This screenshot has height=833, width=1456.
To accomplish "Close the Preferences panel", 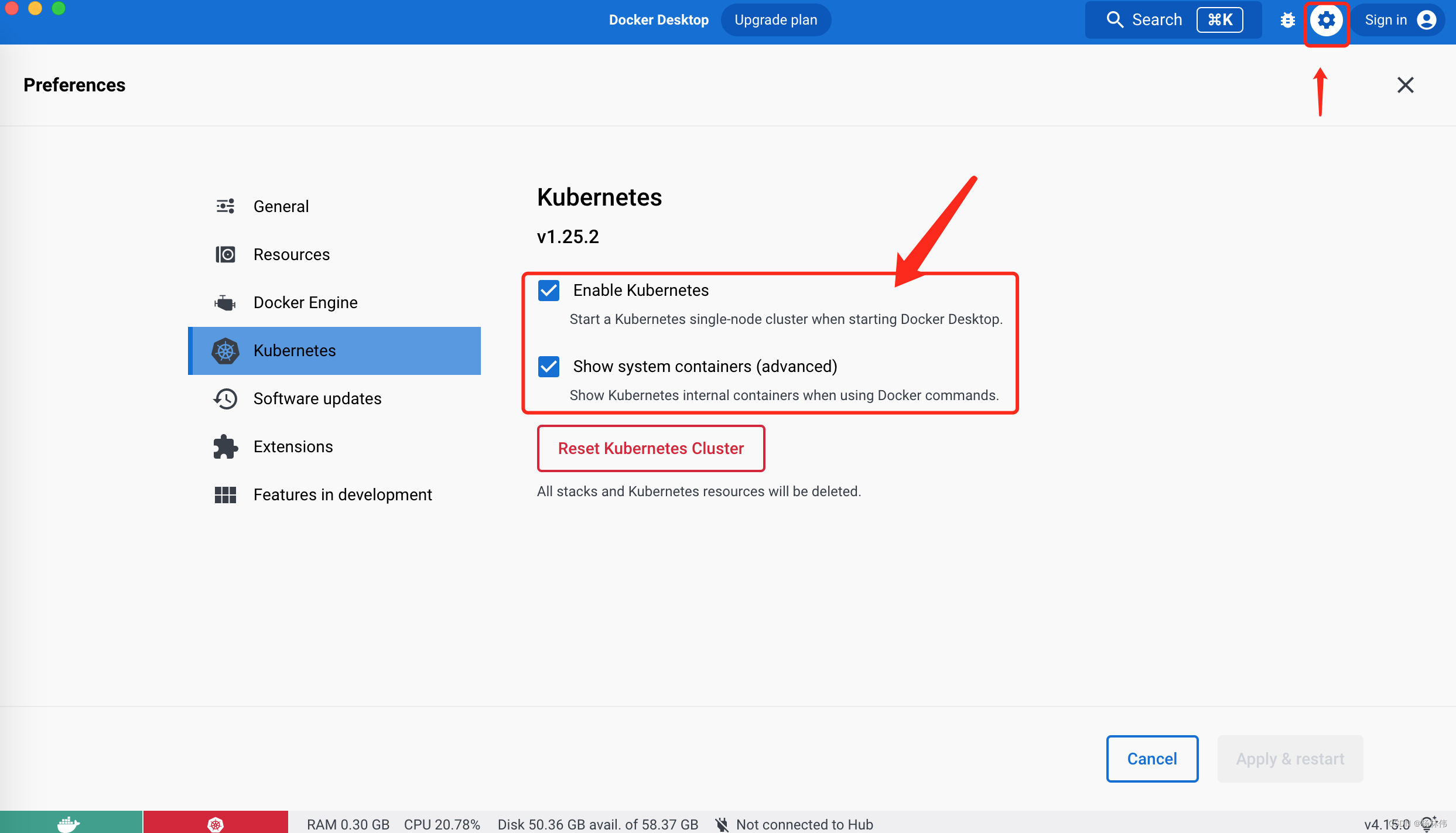I will tap(1405, 85).
